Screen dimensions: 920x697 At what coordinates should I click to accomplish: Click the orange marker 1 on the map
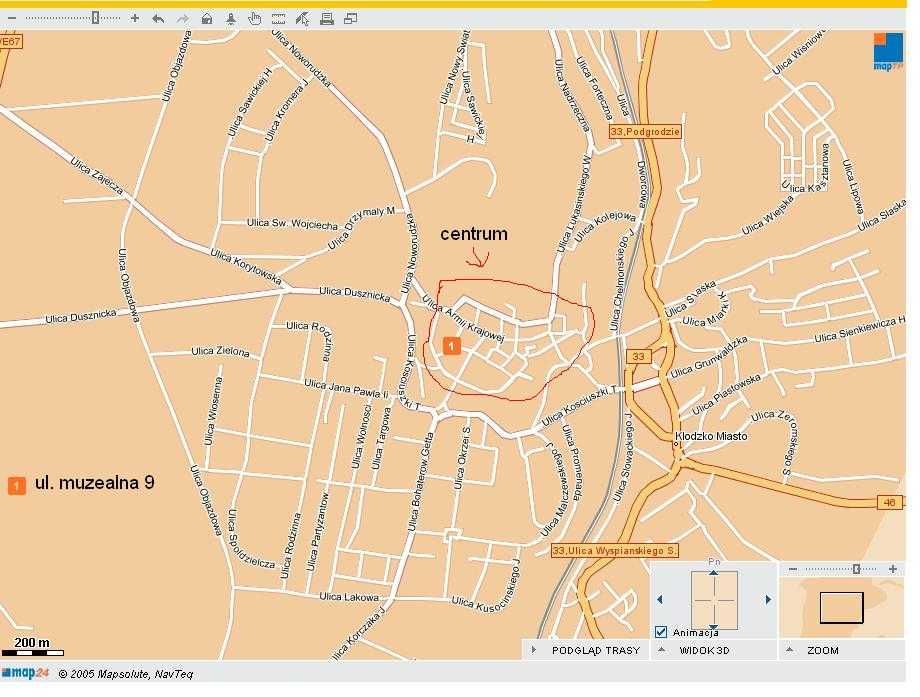451,346
